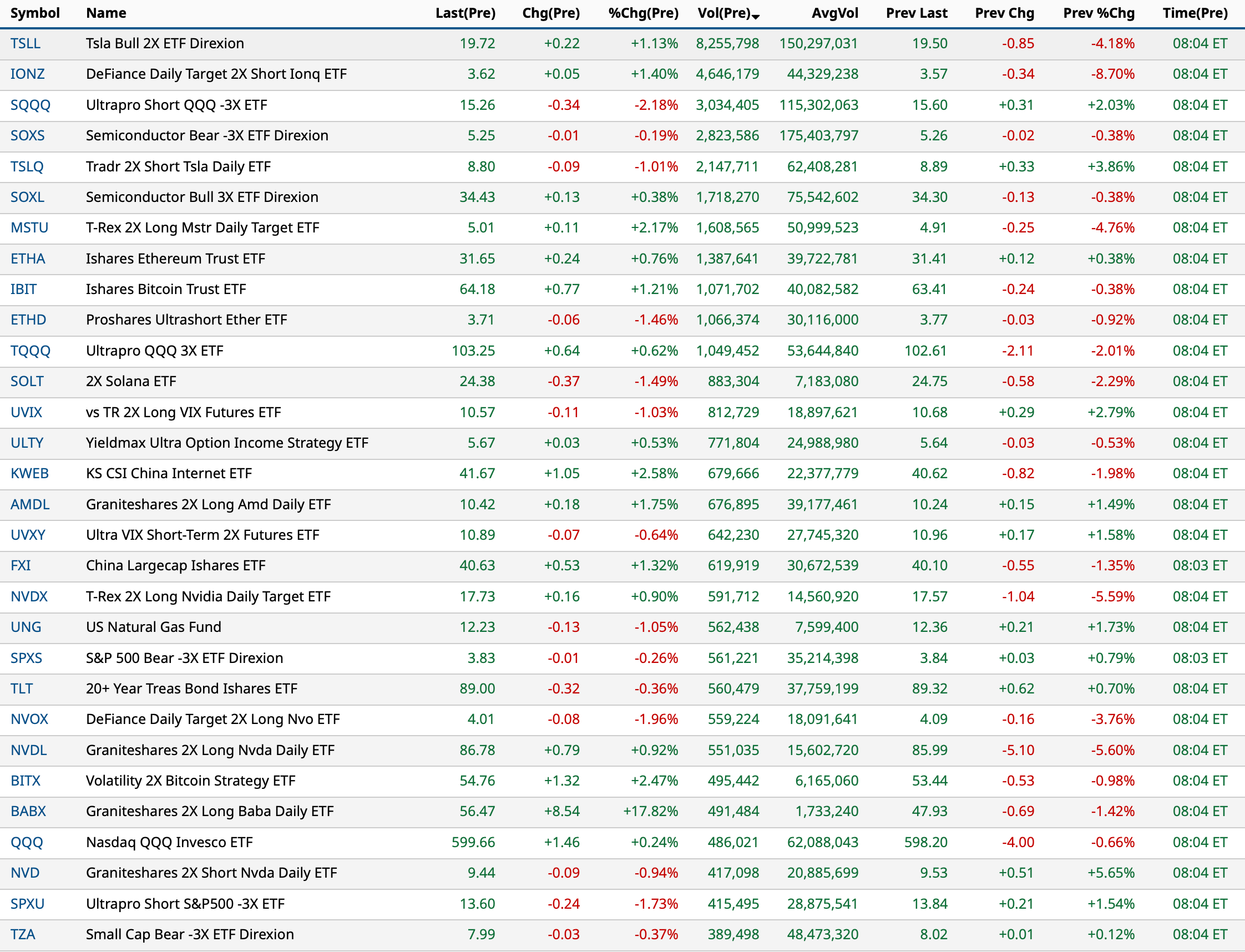Open the TLT ticker link

tap(22, 689)
